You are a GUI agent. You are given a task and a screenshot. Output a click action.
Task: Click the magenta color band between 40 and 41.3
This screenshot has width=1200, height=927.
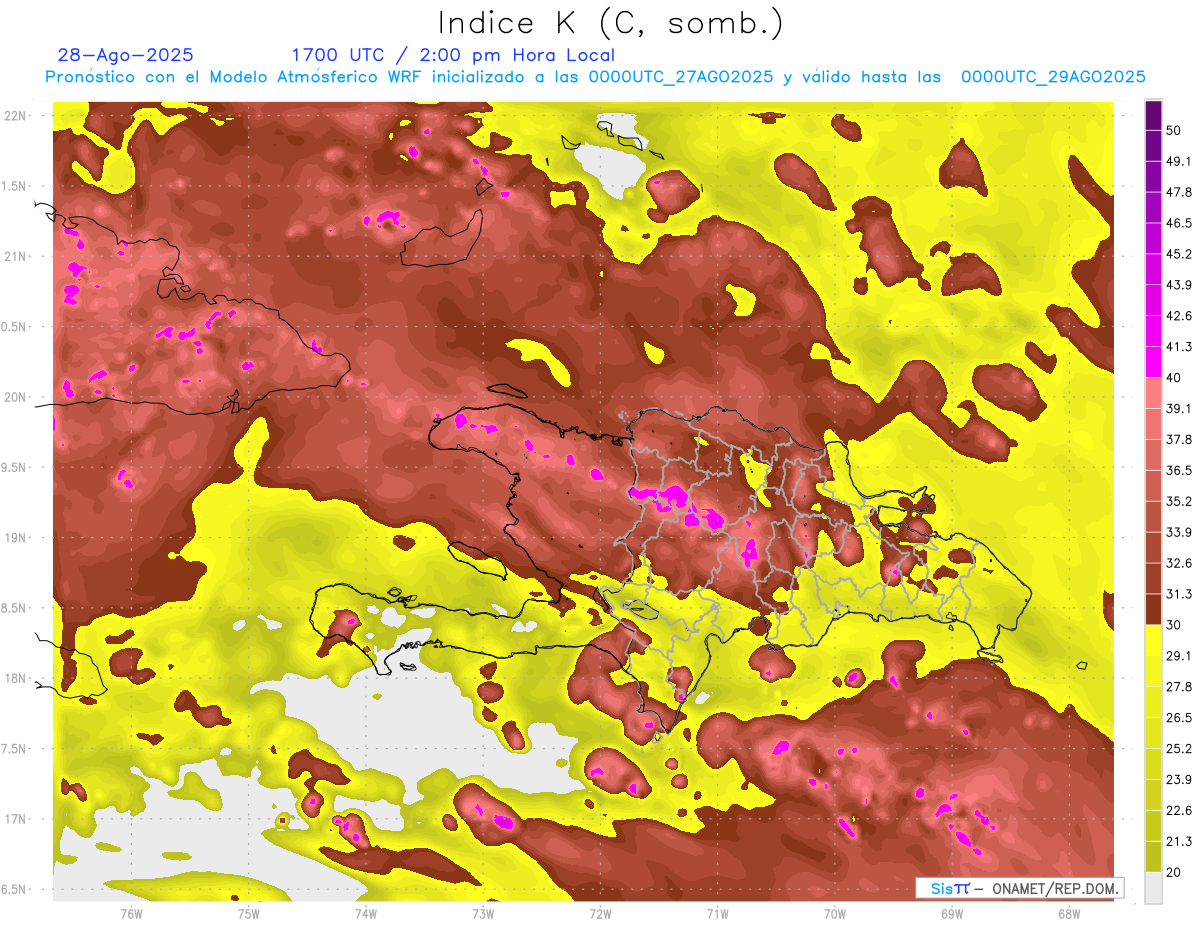click(x=1153, y=362)
